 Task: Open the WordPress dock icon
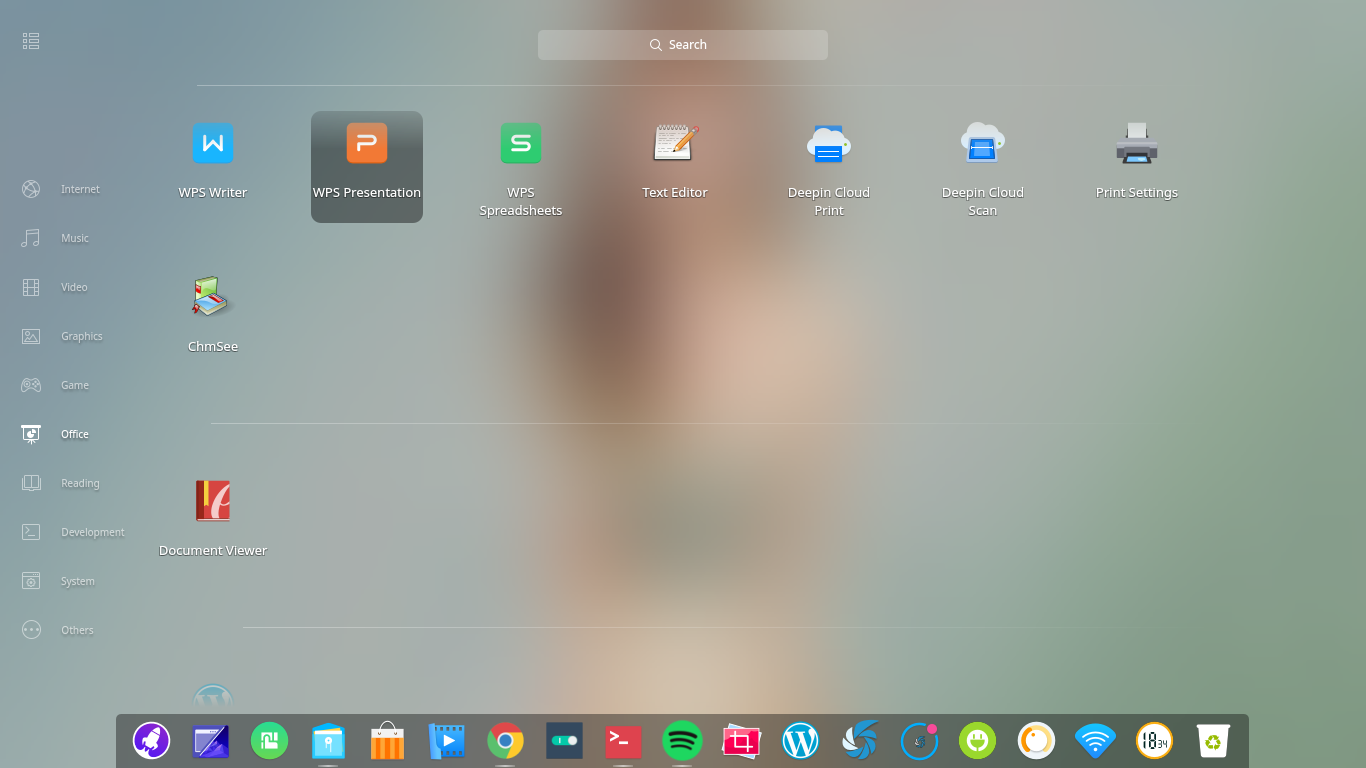click(x=800, y=741)
